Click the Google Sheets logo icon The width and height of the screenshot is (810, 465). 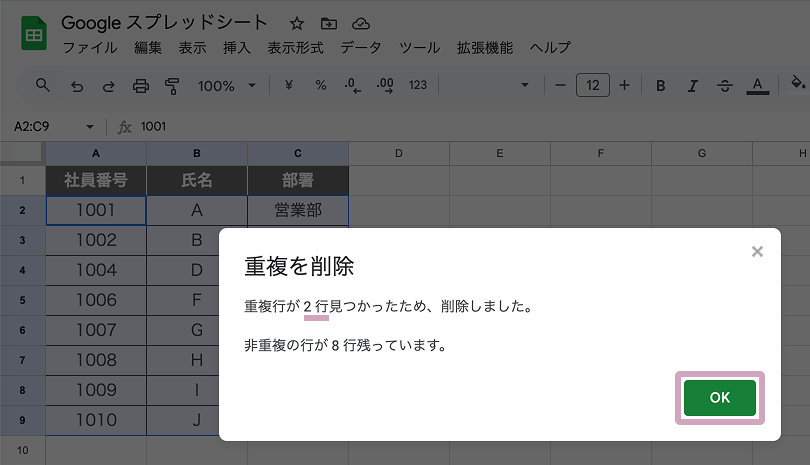coord(34,34)
